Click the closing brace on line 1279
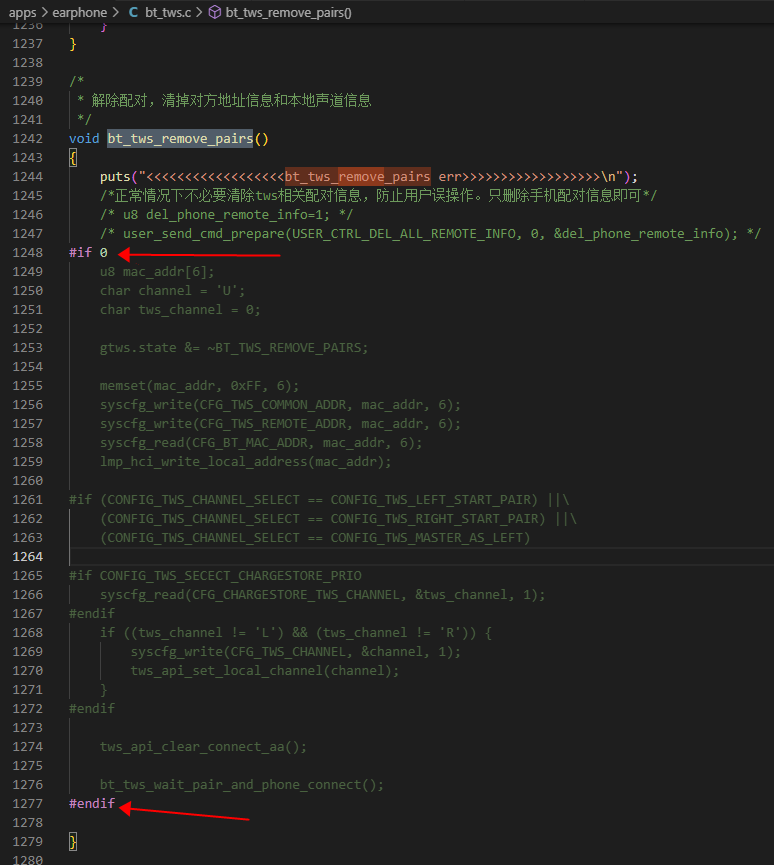This screenshot has height=865, width=774. pyautogui.click(x=73, y=842)
